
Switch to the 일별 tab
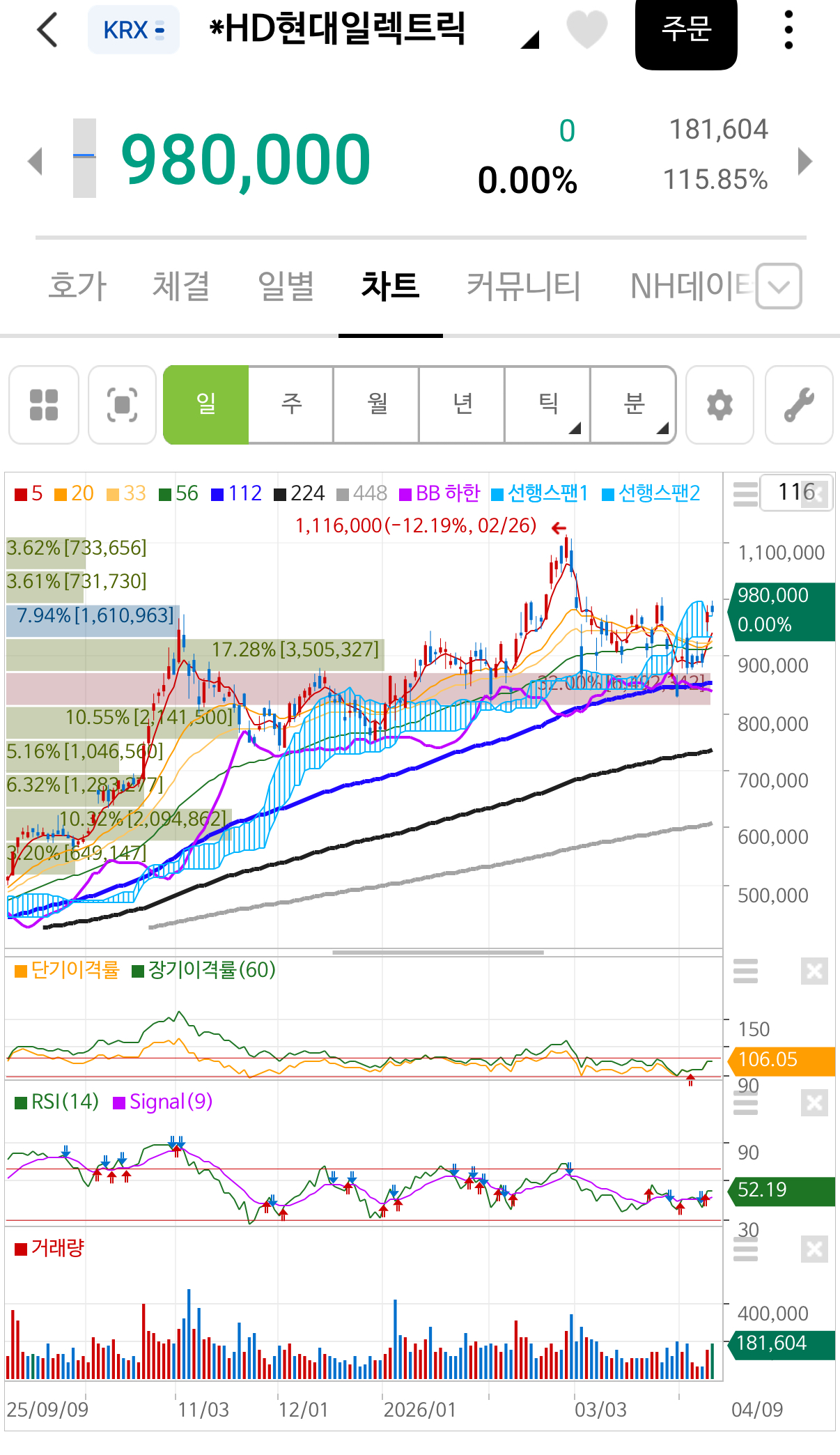(x=286, y=286)
